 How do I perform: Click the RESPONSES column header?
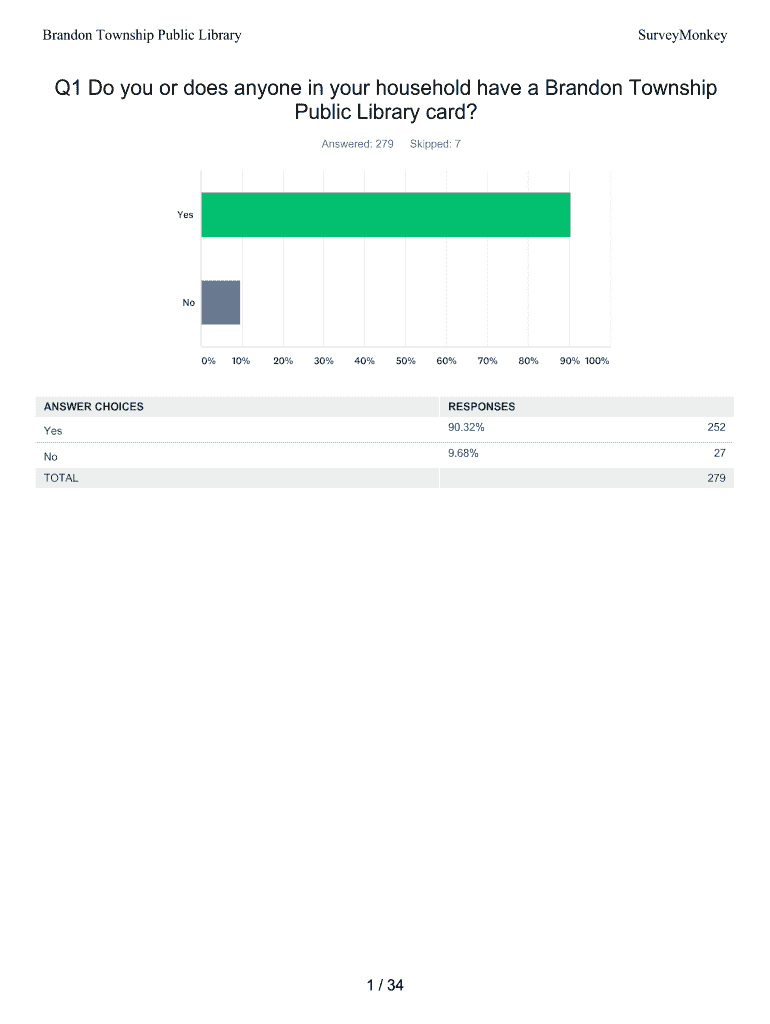482,407
